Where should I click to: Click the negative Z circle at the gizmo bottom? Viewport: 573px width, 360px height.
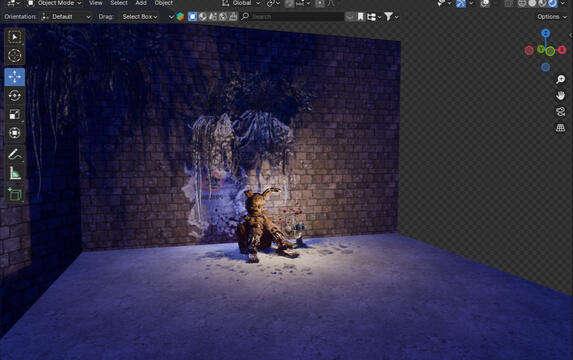pos(546,67)
